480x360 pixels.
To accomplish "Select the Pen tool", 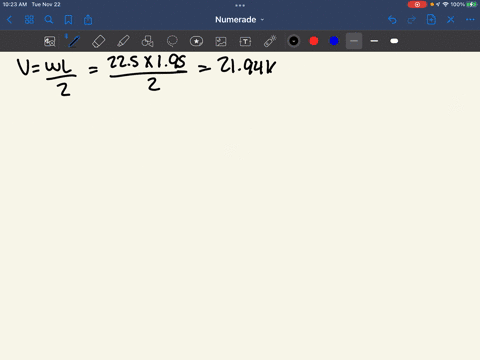I will (74, 41).
